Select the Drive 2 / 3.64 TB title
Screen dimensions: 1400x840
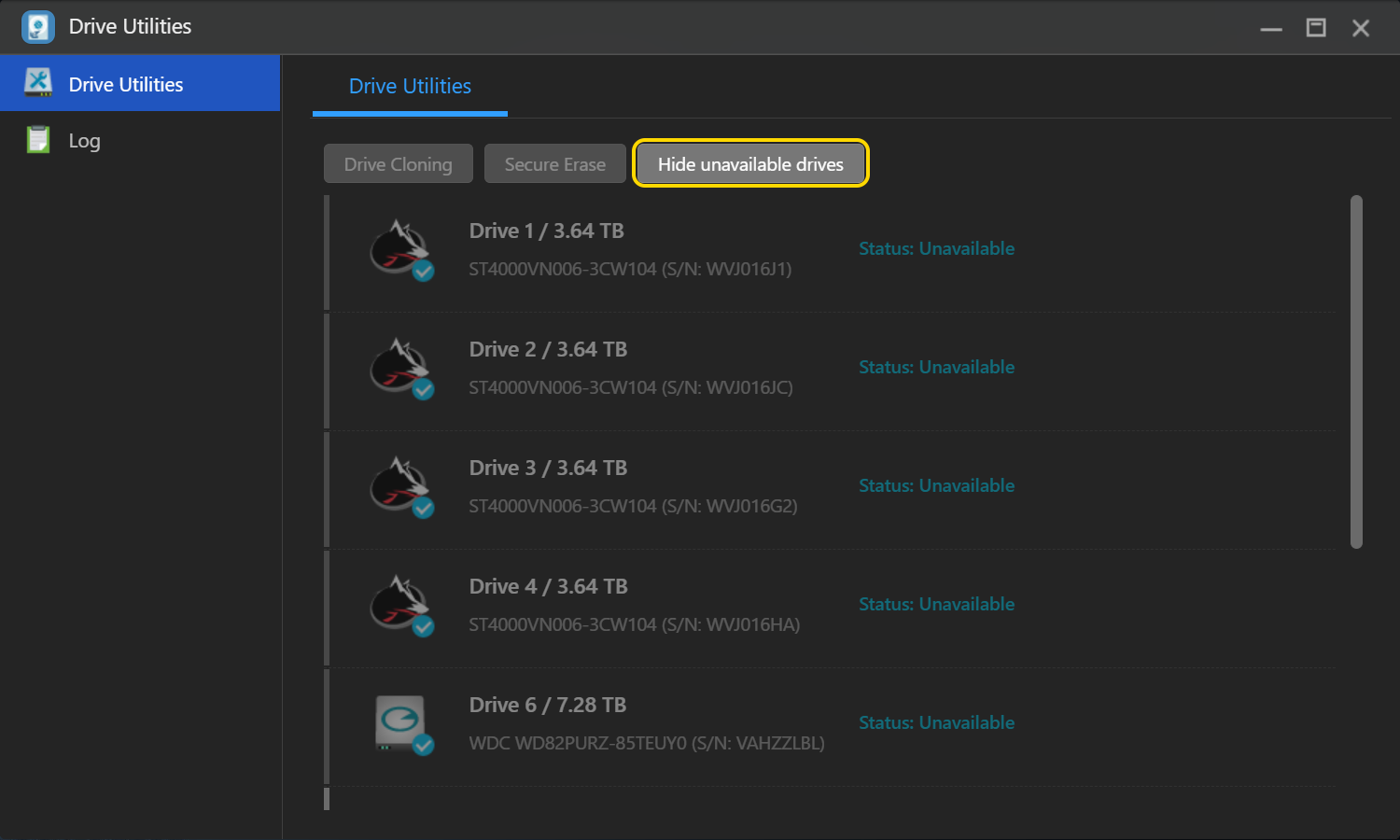(x=549, y=349)
